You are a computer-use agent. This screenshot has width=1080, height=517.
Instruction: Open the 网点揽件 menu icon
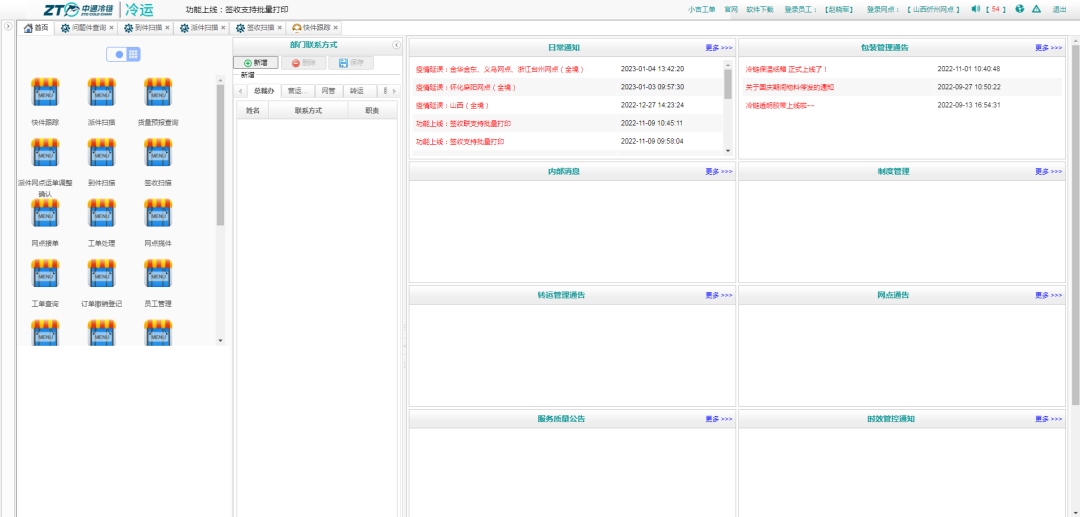[x=158, y=213]
